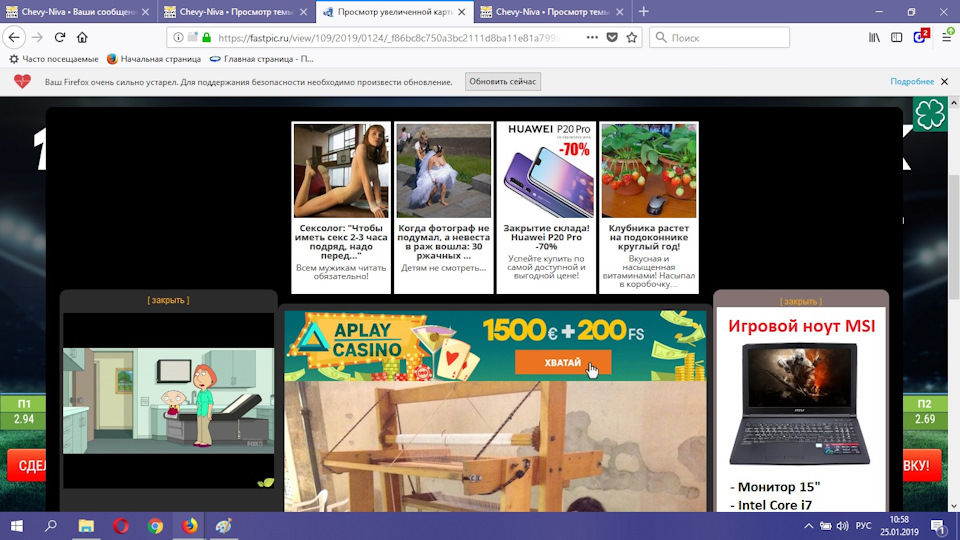
Task: Go forward with the arrow button
Action: pos(37,37)
